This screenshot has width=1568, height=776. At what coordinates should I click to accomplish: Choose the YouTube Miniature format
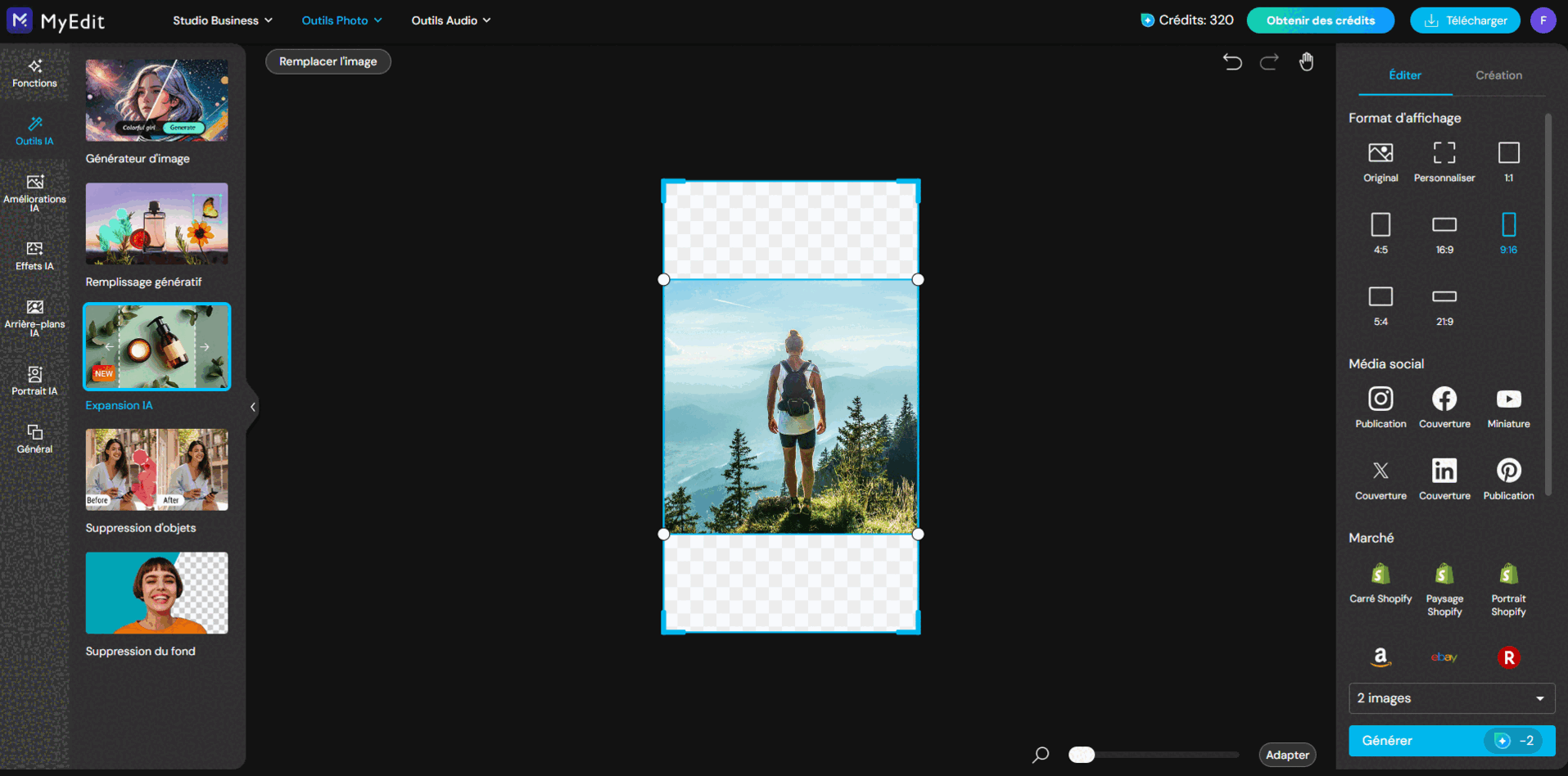tap(1508, 407)
